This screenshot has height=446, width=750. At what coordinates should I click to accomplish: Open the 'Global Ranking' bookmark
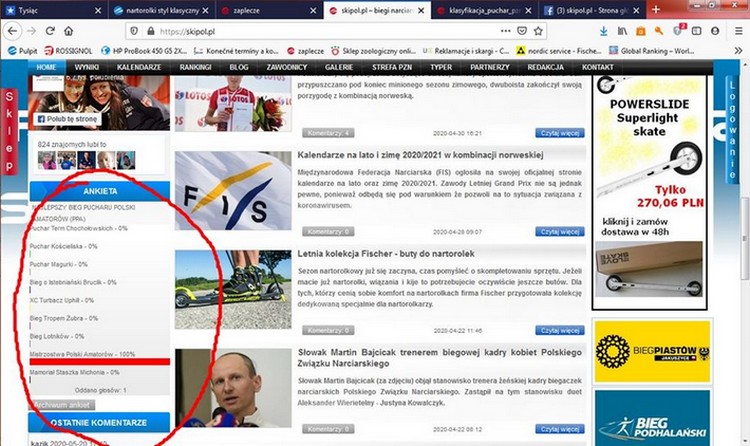(651, 51)
